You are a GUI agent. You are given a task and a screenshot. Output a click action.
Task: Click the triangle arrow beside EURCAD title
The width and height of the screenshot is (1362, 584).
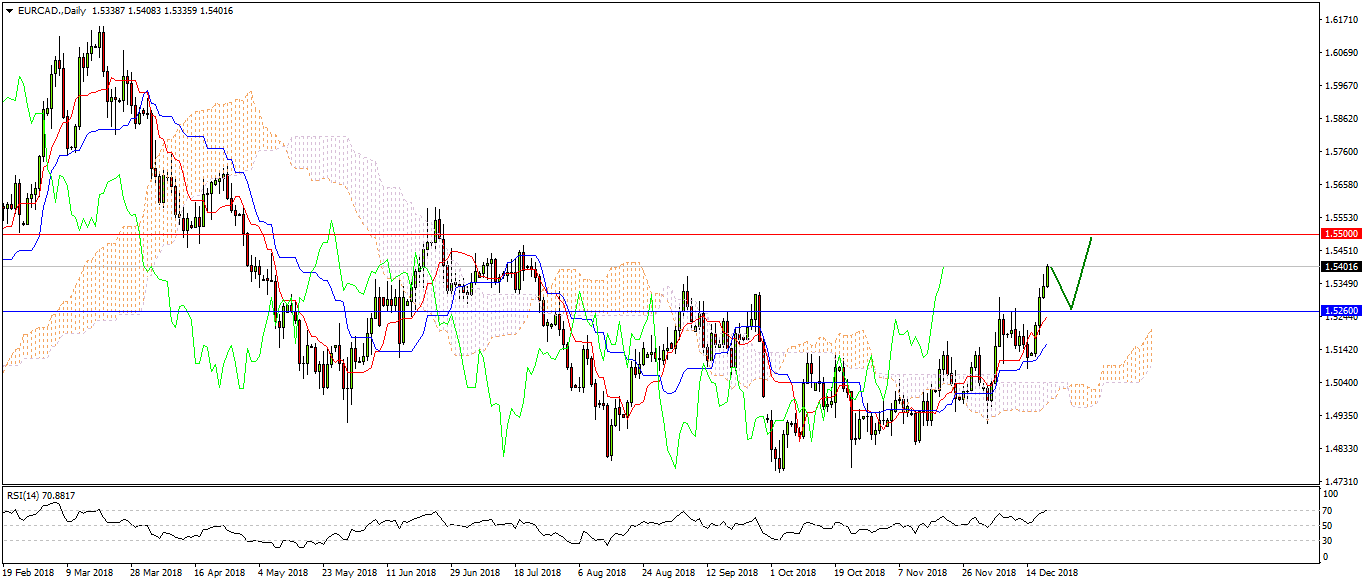pyautogui.click(x=9, y=8)
